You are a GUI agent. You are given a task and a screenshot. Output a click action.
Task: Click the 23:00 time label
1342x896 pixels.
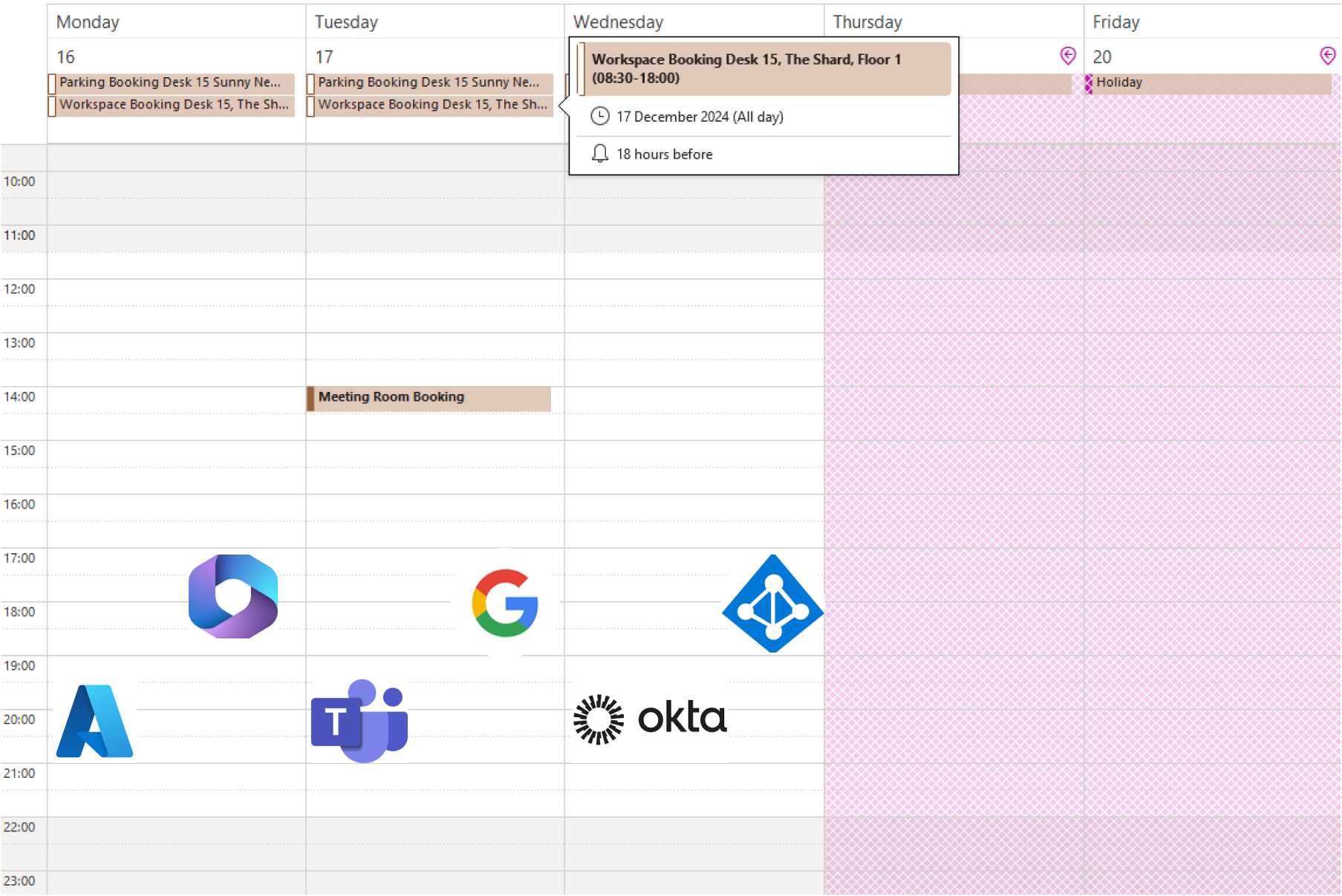coord(19,881)
